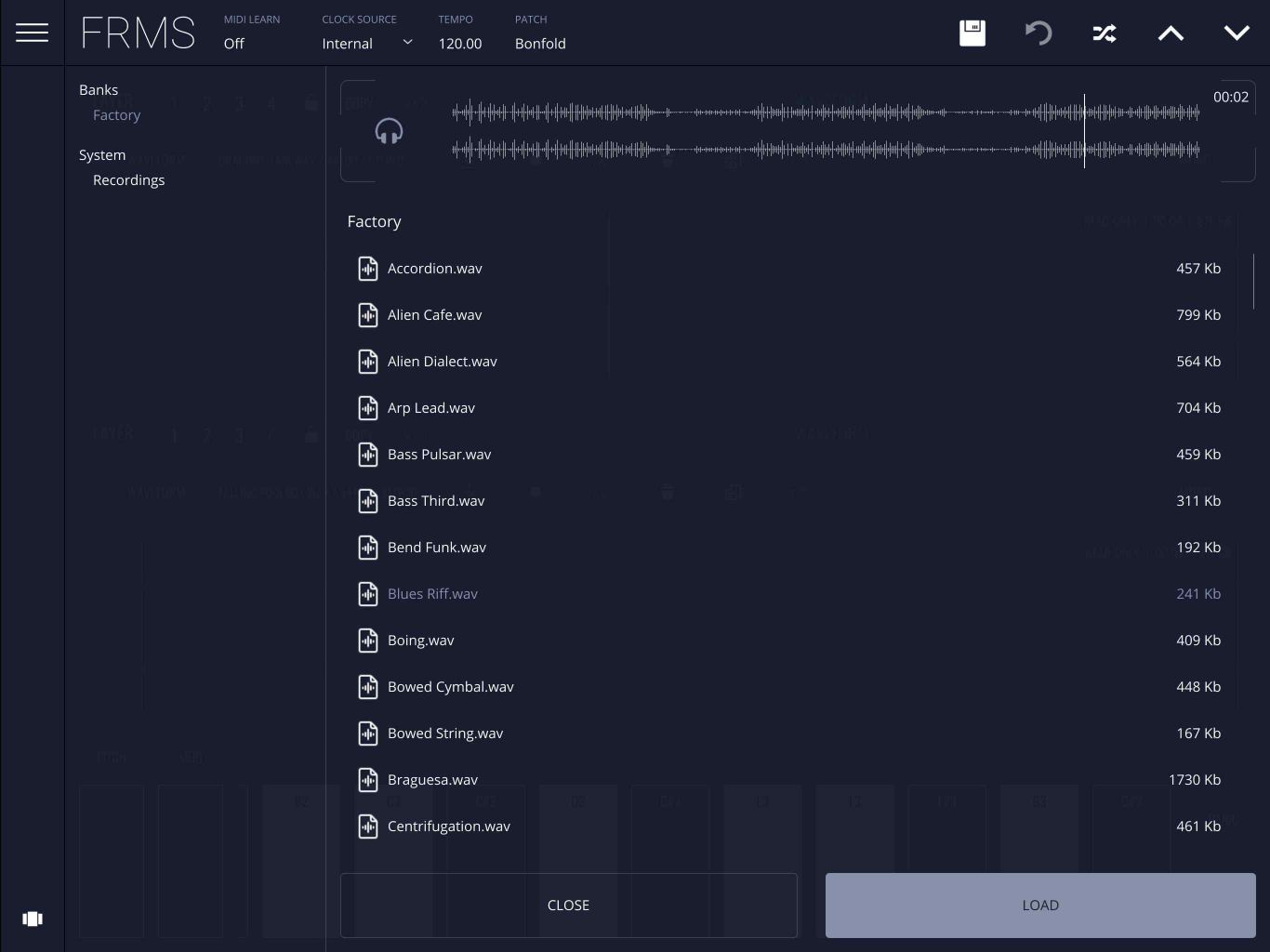Click the save patch floppy disk icon
Viewport: 1270px width, 952px height.
pos(972,33)
